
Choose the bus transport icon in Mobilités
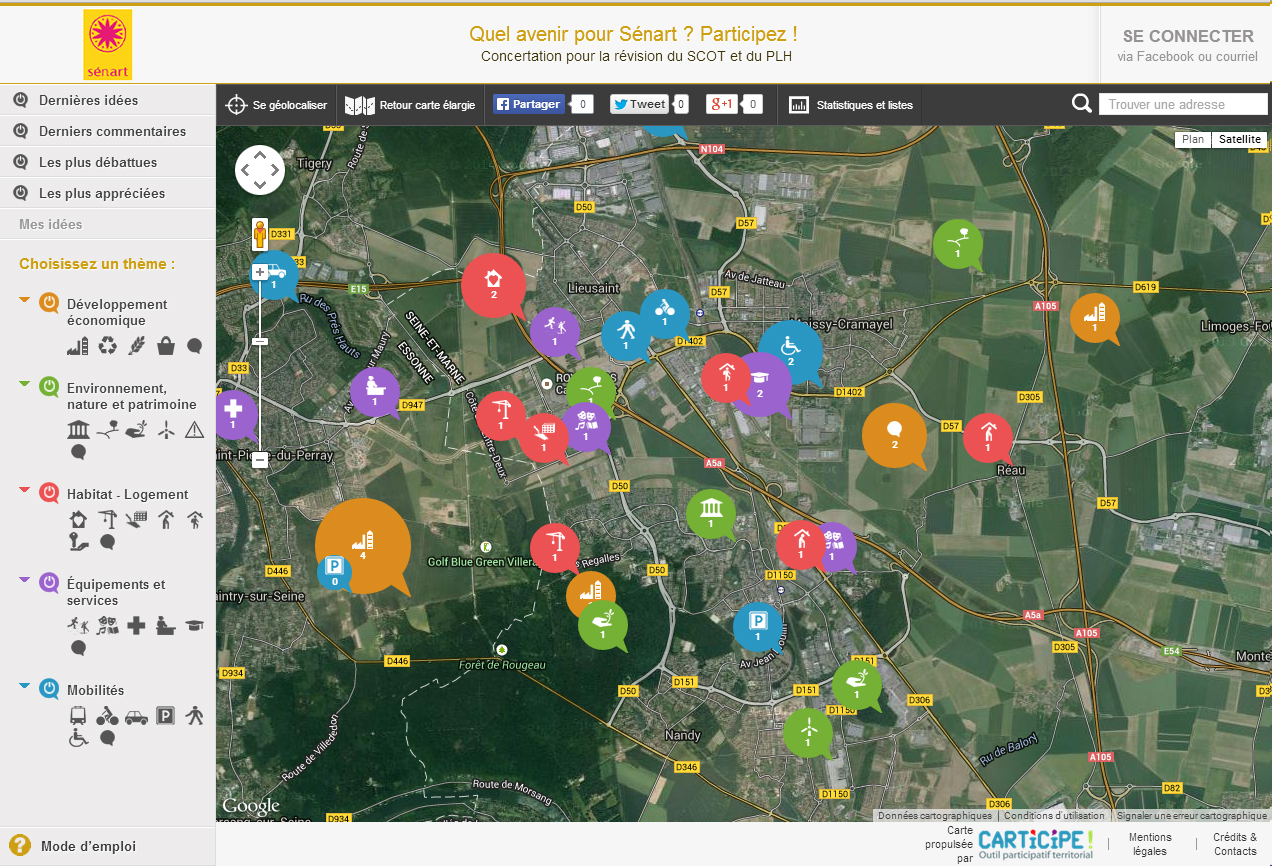[78, 716]
